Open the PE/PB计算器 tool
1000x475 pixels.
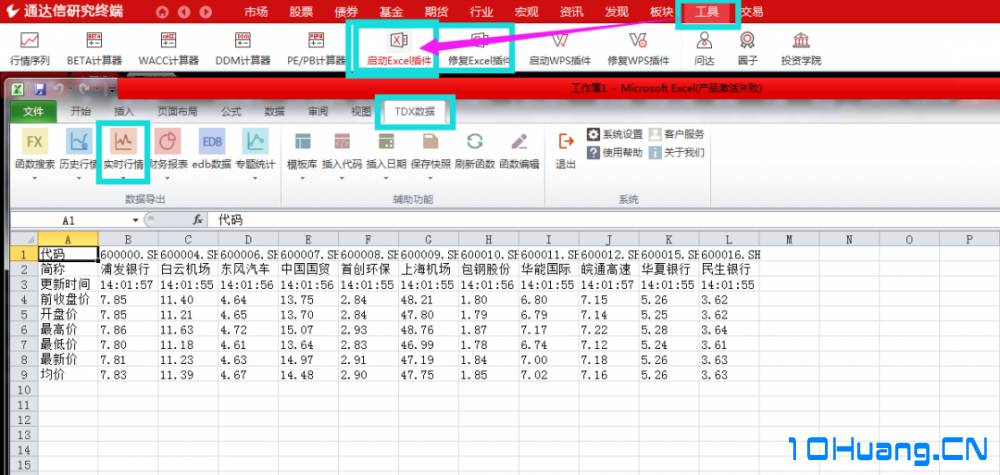(x=316, y=50)
